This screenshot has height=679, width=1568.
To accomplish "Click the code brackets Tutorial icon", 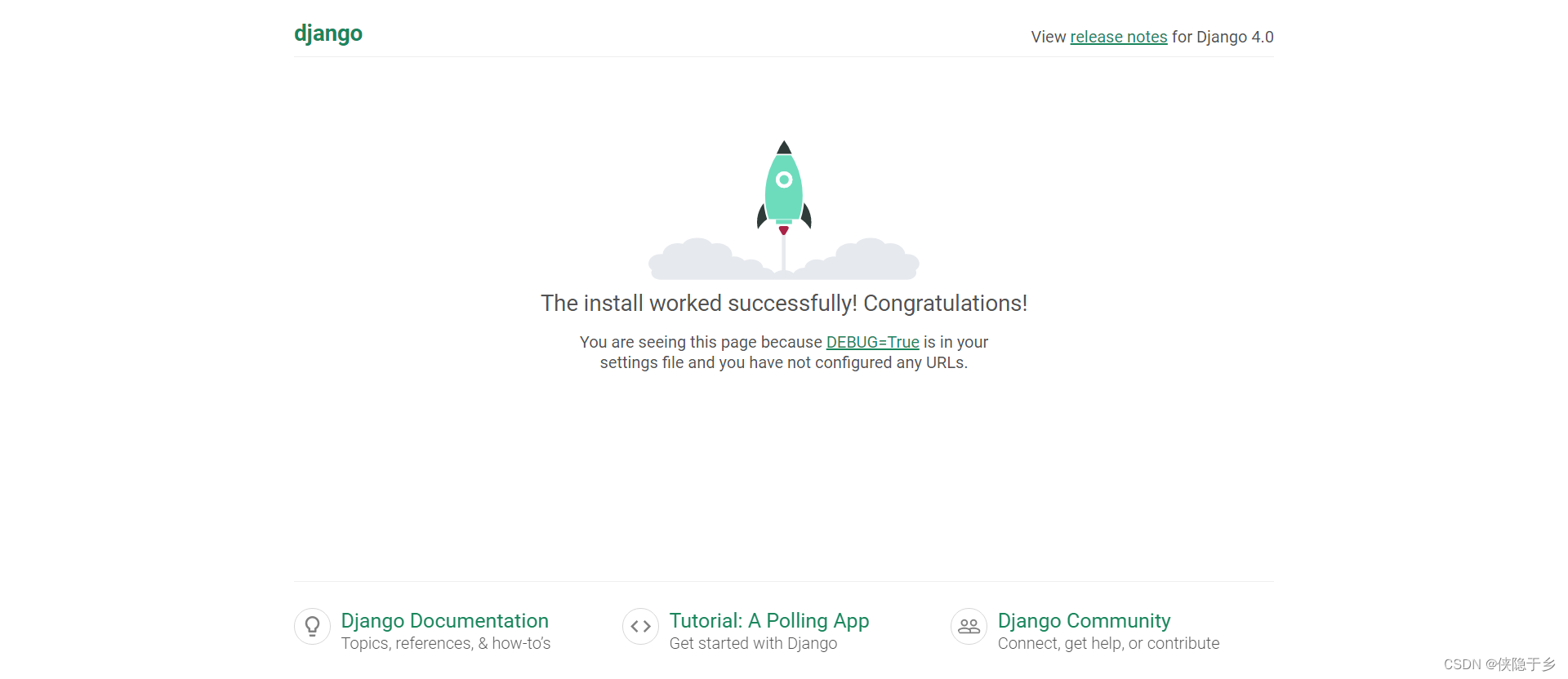I will point(640,627).
